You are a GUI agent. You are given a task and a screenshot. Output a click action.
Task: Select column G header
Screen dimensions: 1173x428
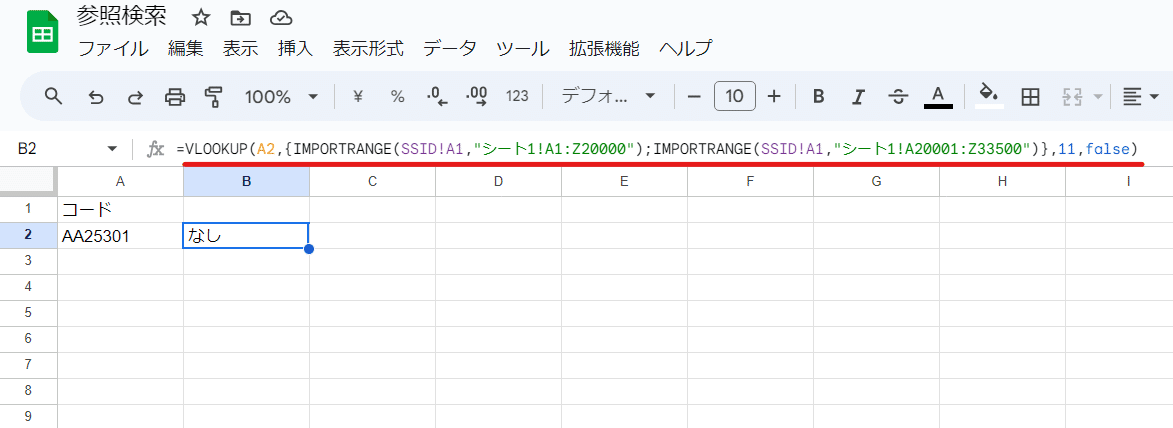[x=877, y=181]
